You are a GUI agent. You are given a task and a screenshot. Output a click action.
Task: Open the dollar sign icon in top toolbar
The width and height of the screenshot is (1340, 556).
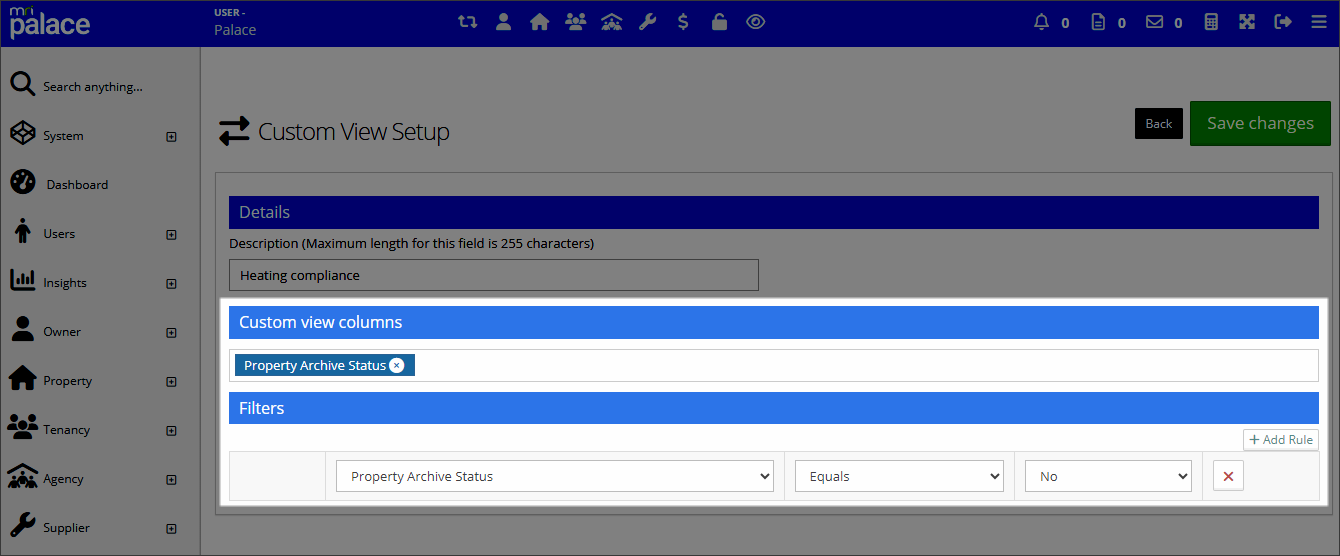[683, 21]
